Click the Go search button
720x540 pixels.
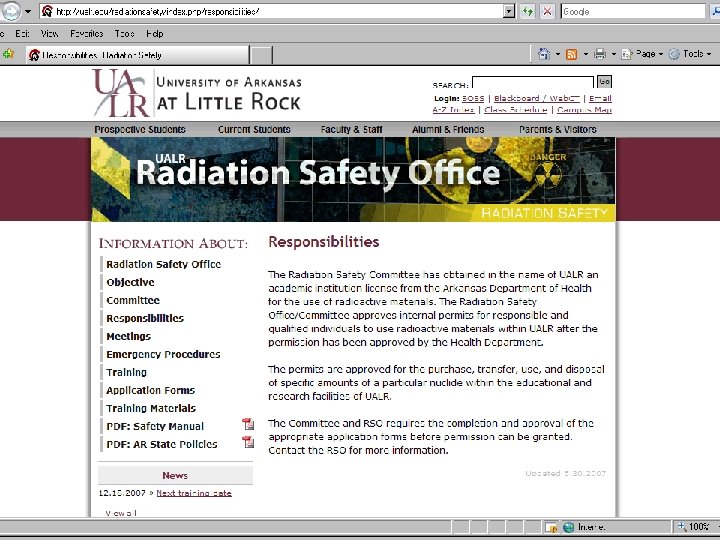point(604,82)
